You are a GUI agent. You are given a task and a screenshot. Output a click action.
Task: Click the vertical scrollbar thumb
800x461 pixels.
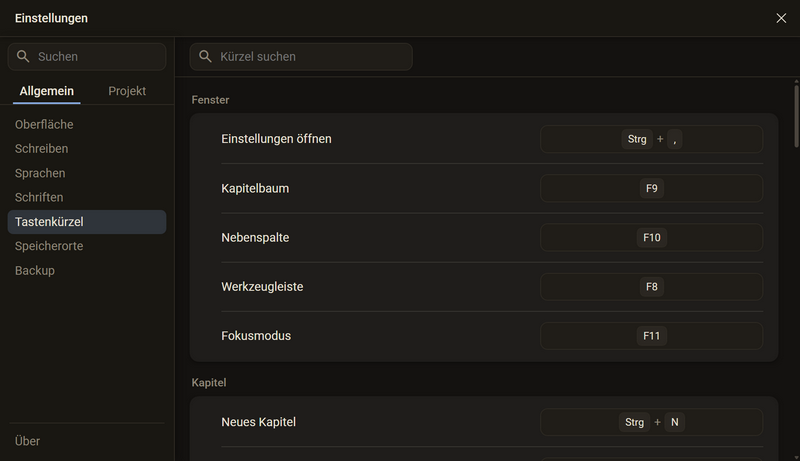pos(796,116)
